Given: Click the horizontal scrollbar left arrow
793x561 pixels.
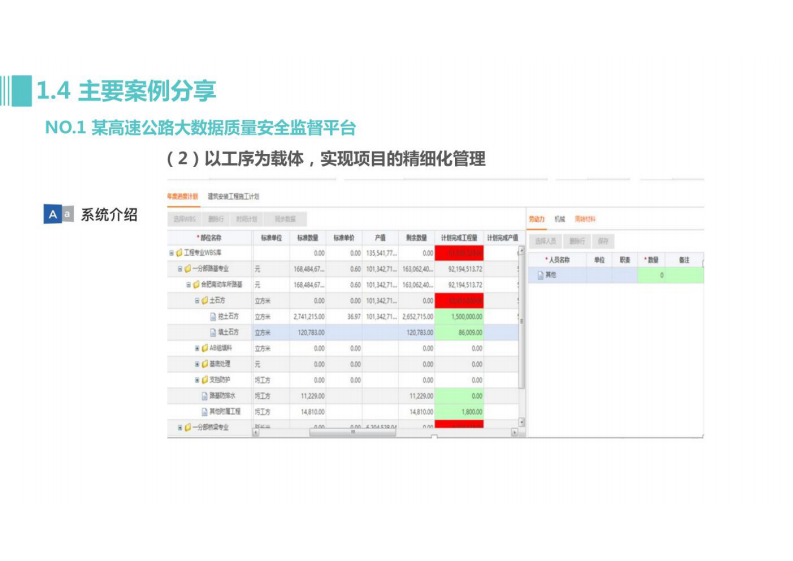Looking at the screenshot, I should 256,433.
